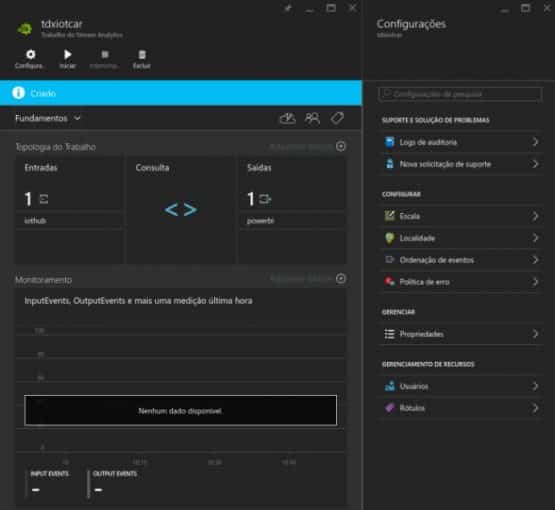This screenshot has height=510, width=555.
Task: Expand Nova solicitação de suporte chevron
Action: click(535, 164)
